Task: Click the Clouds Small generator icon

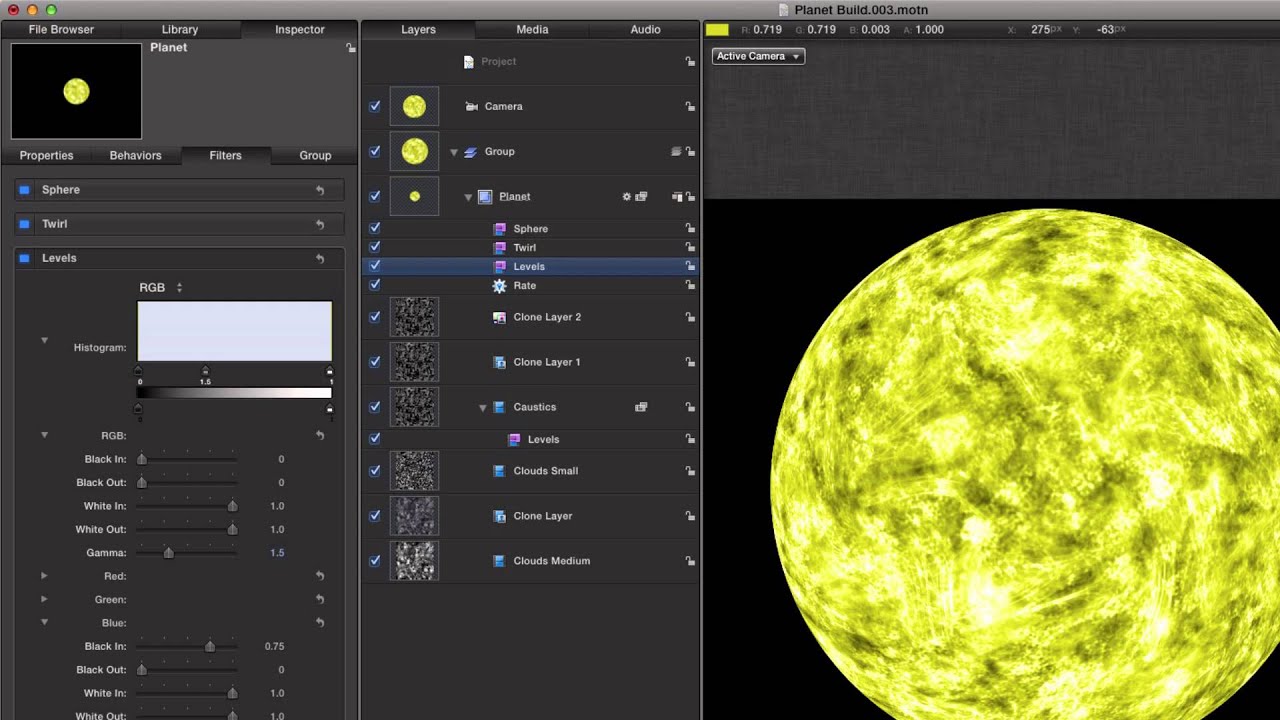Action: pos(499,471)
